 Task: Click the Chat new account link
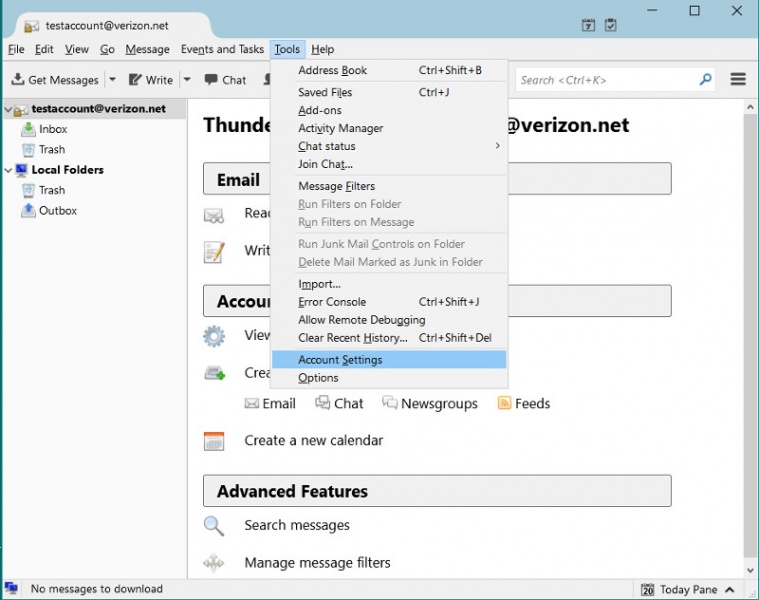coord(339,403)
